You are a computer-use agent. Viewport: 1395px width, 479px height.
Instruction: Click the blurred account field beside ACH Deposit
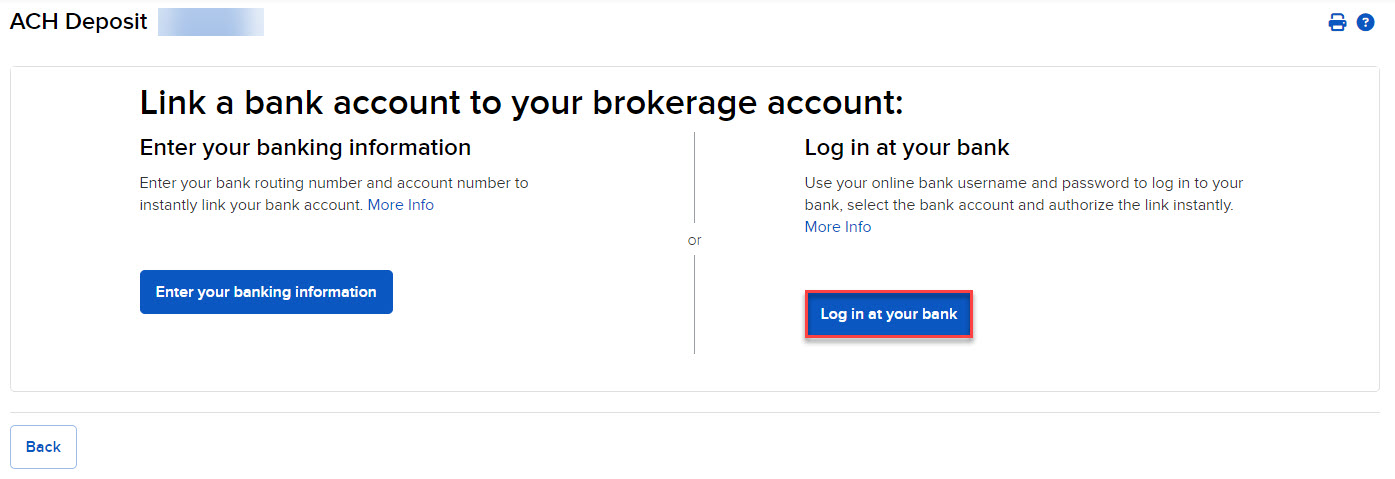(211, 22)
